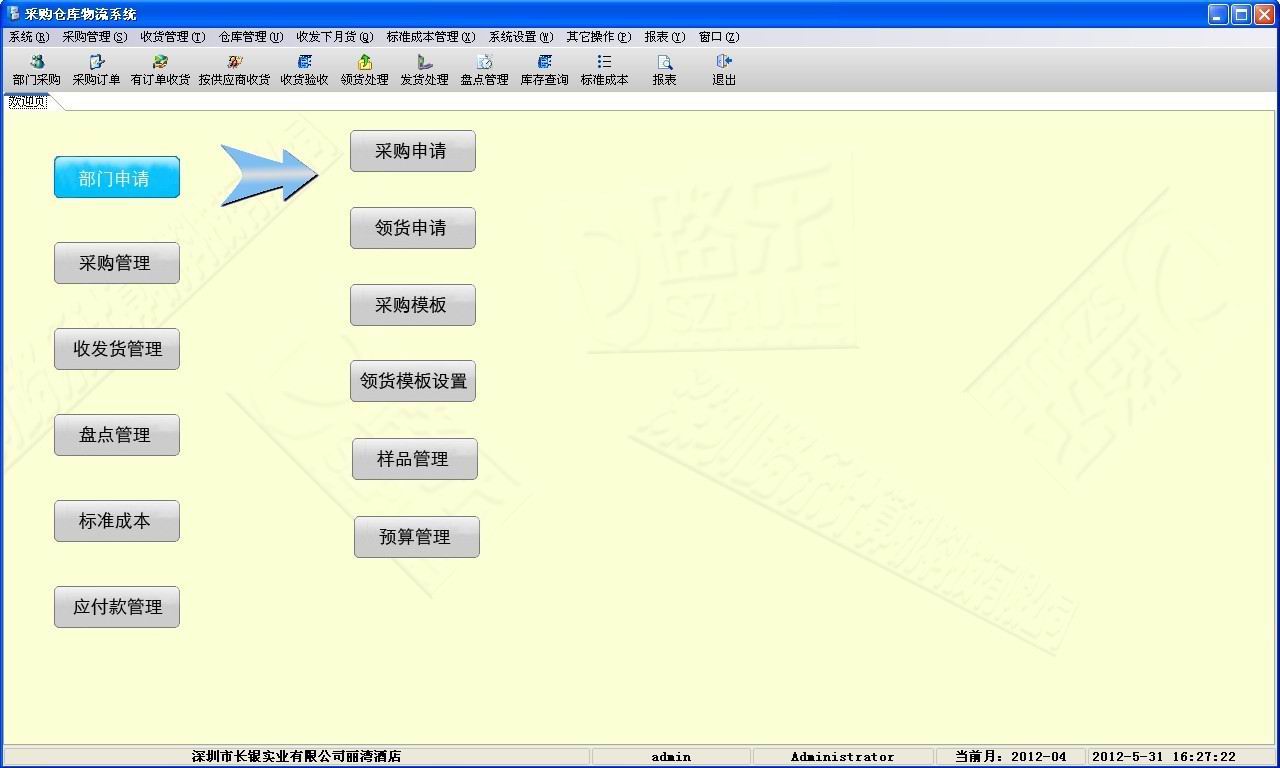Open 库存查询 from the toolbar

544,70
